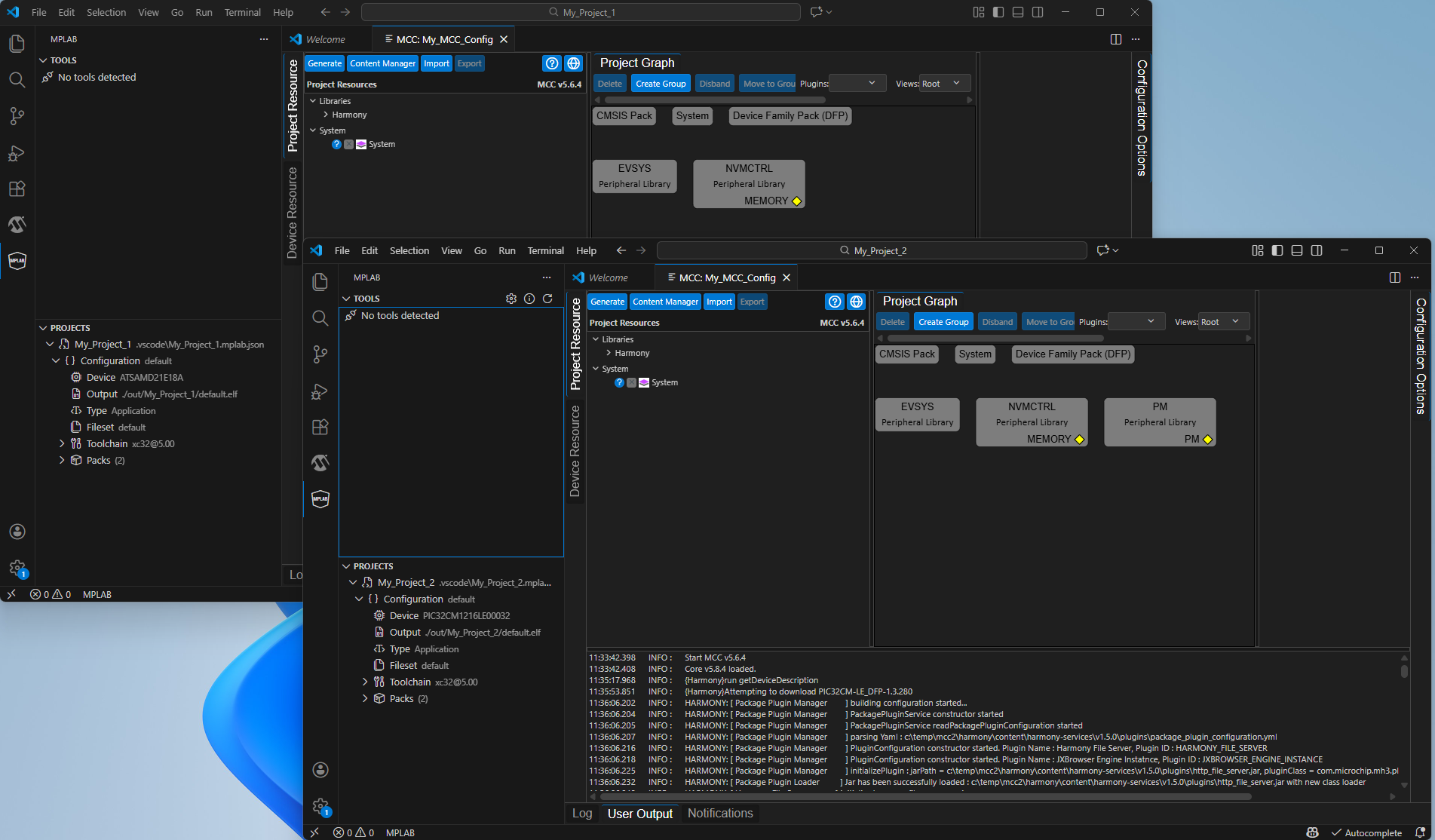Open MPLAB view icon in My_Project_1 window

(x=17, y=261)
